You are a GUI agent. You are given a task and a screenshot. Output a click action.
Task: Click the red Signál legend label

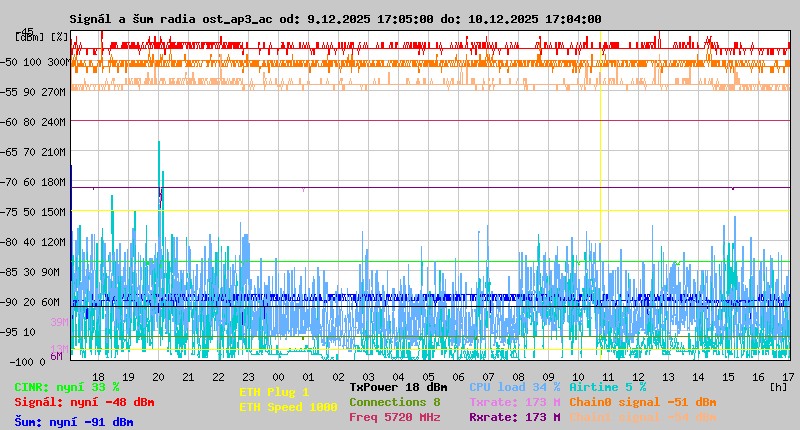pos(84,402)
